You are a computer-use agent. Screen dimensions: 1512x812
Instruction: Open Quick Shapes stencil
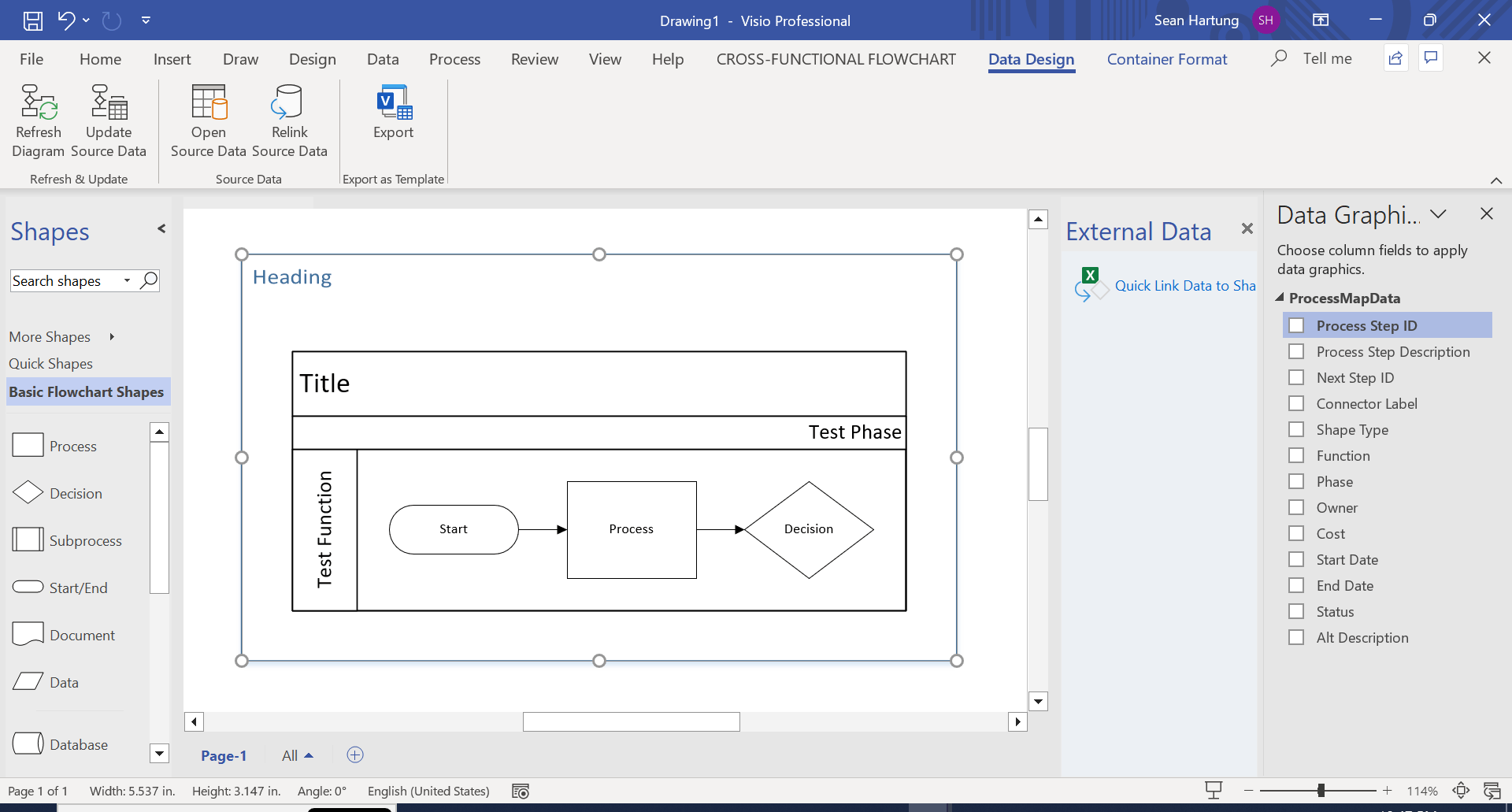click(x=51, y=364)
